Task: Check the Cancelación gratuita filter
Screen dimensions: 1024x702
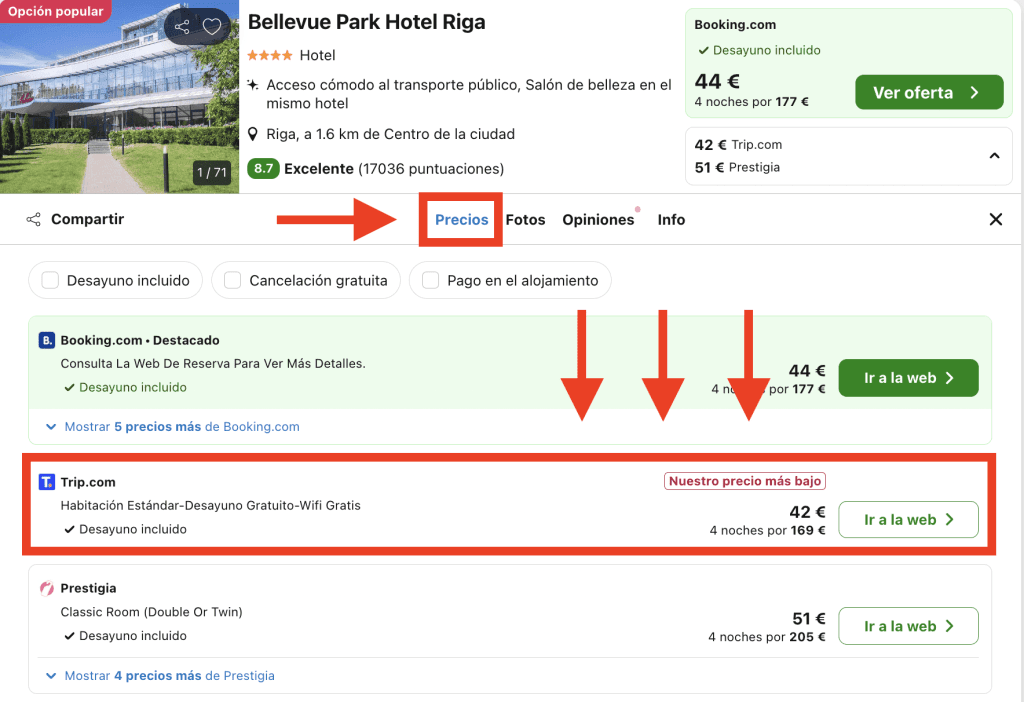Action: pyautogui.click(x=232, y=281)
